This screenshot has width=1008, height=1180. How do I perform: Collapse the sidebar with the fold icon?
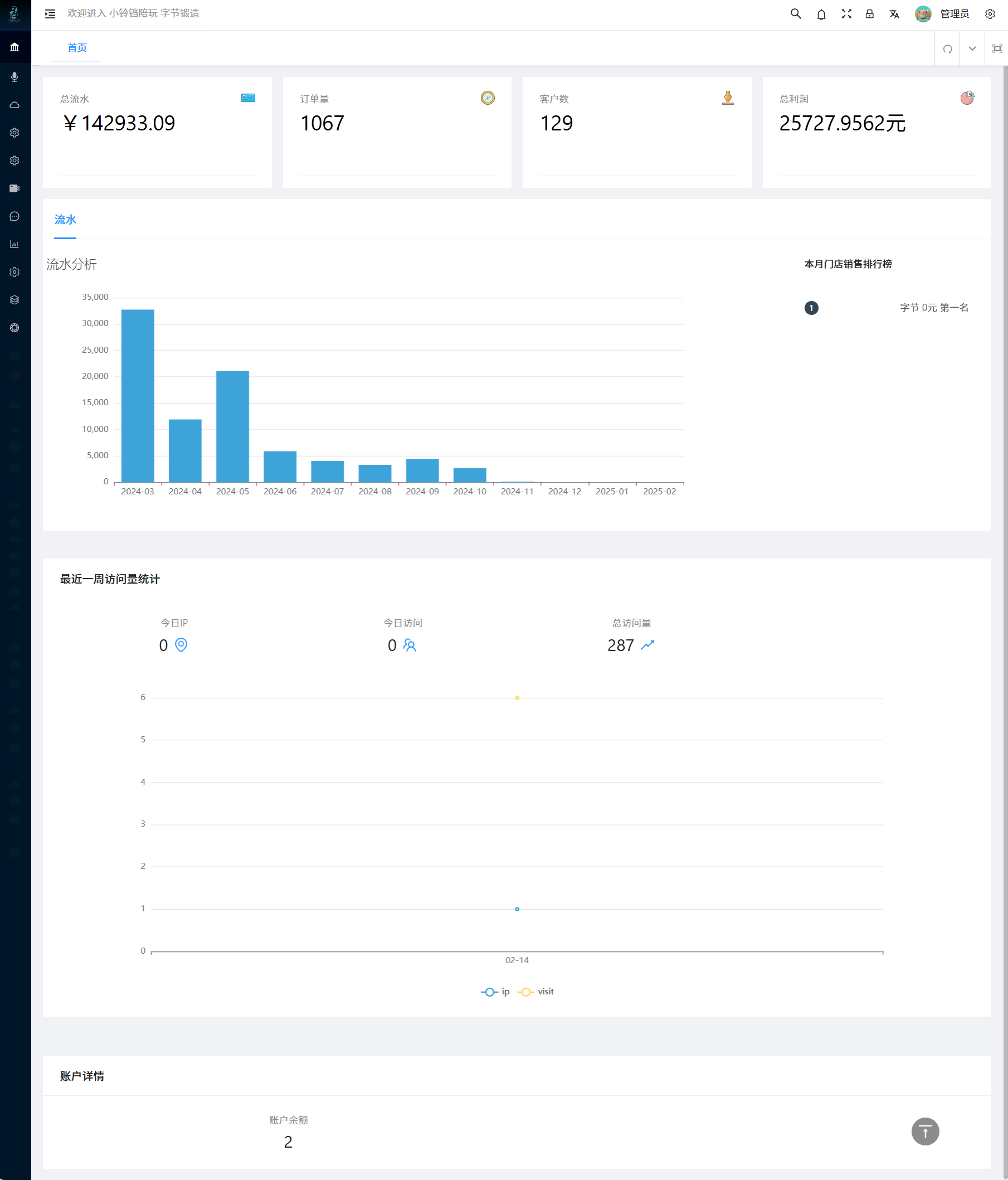tap(50, 14)
